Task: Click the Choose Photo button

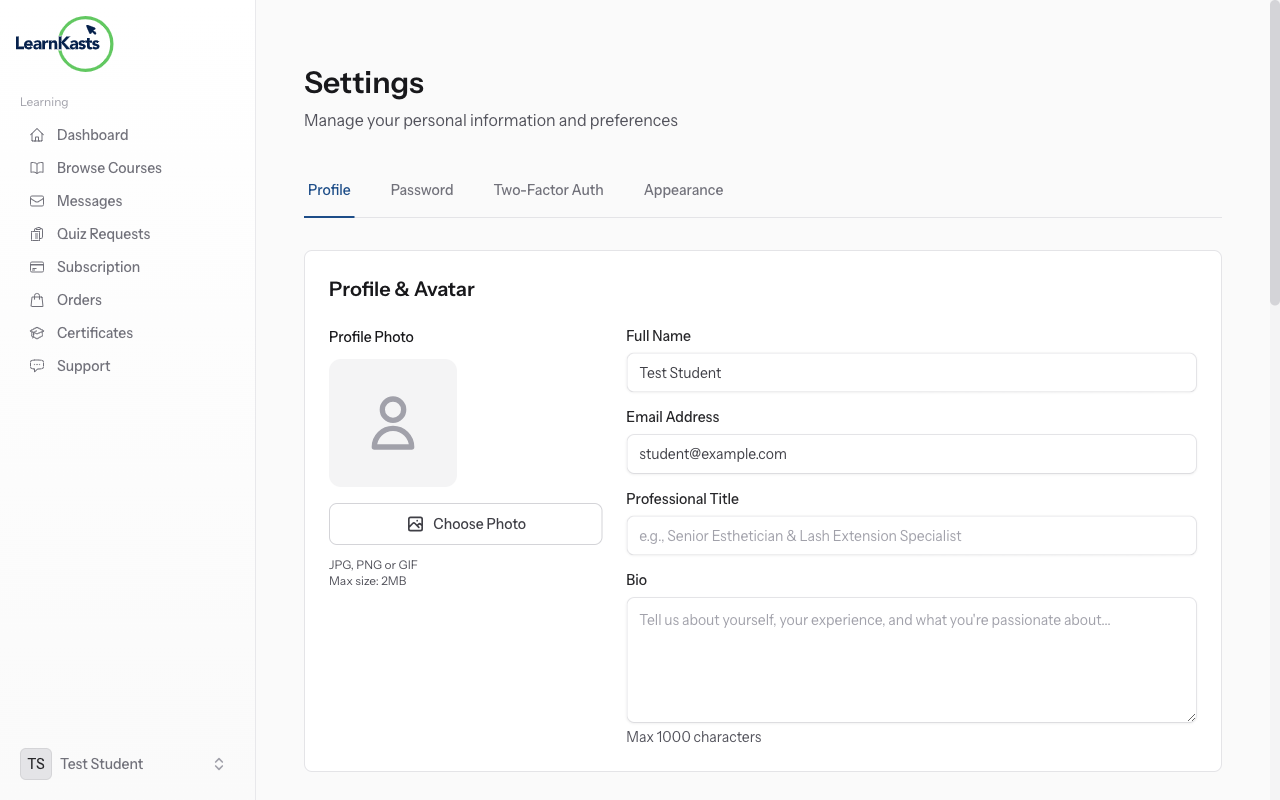Action: [465, 523]
